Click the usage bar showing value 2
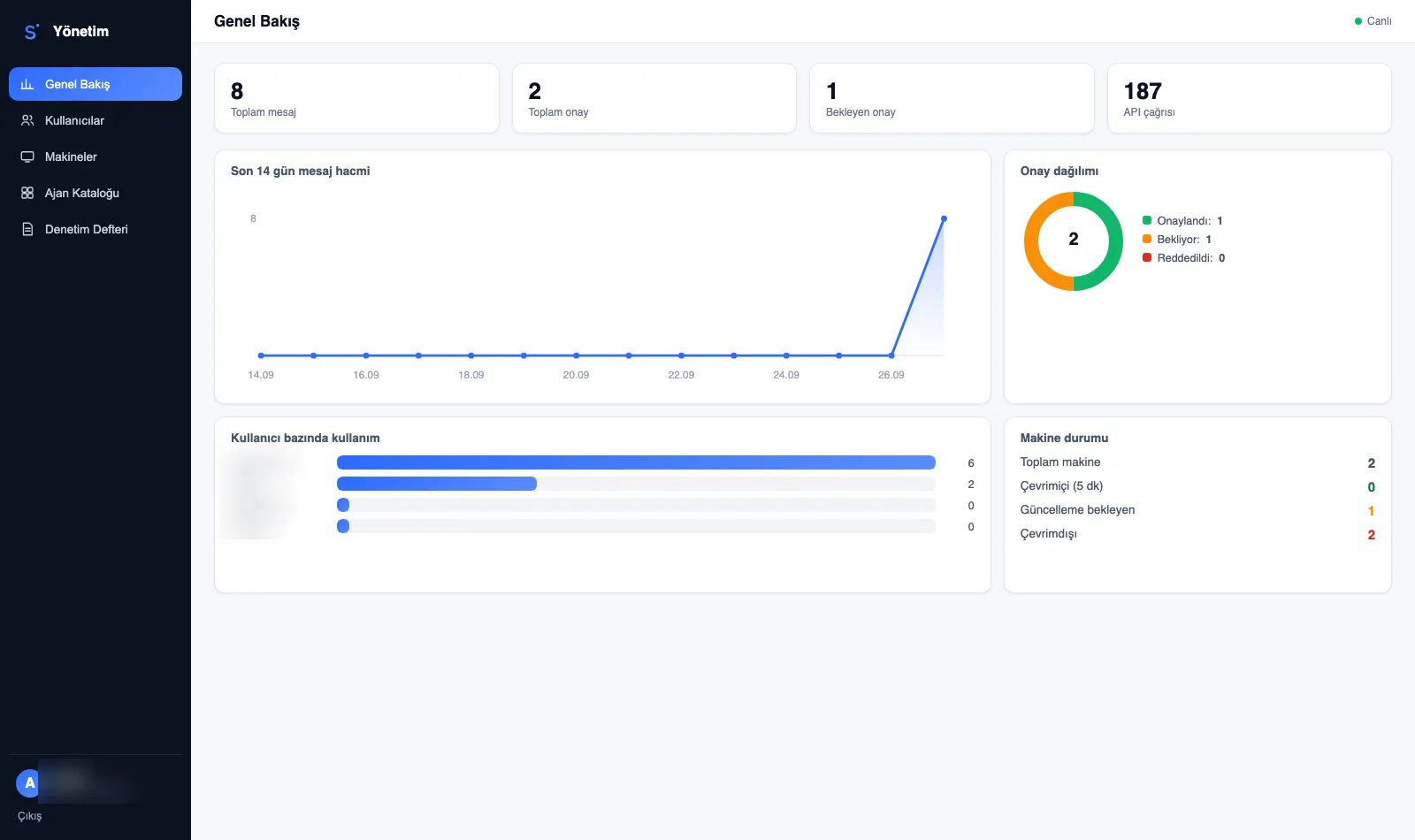 (x=437, y=484)
